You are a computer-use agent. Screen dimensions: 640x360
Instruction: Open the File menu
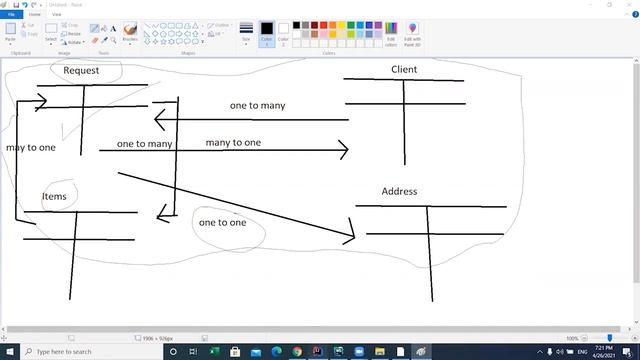pyautogui.click(x=11, y=14)
